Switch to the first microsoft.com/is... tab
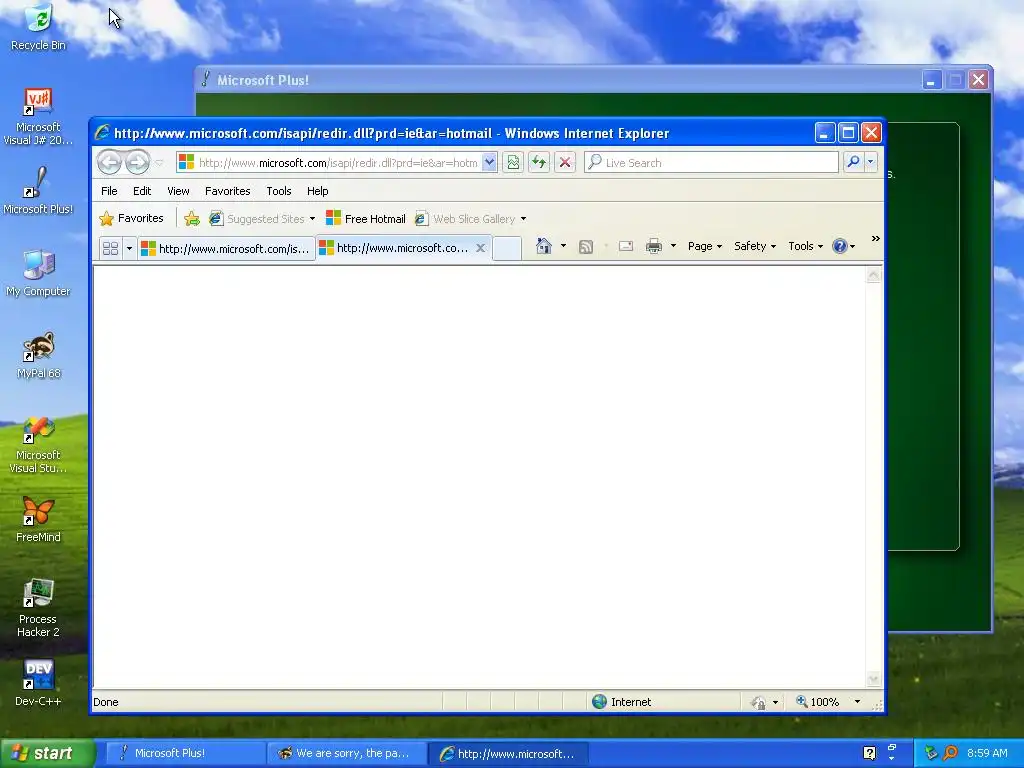 pyautogui.click(x=226, y=249)
